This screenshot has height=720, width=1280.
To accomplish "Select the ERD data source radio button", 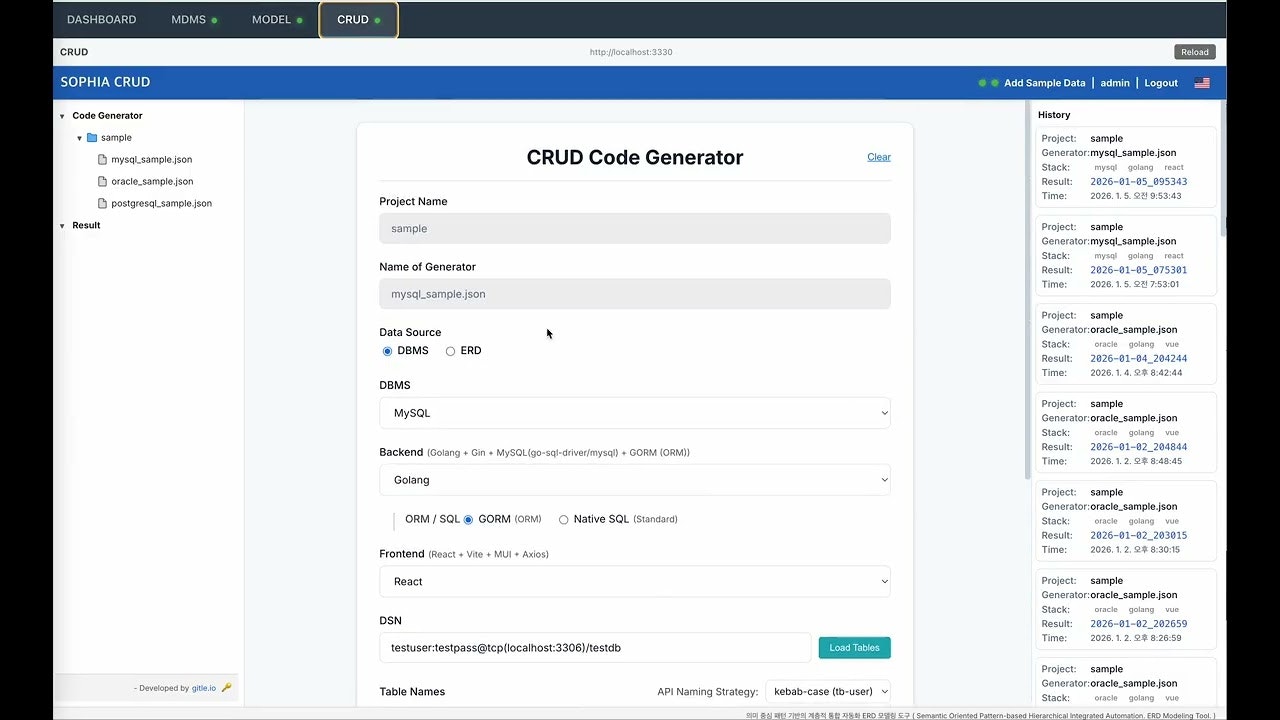I will [x=450, y=351].
